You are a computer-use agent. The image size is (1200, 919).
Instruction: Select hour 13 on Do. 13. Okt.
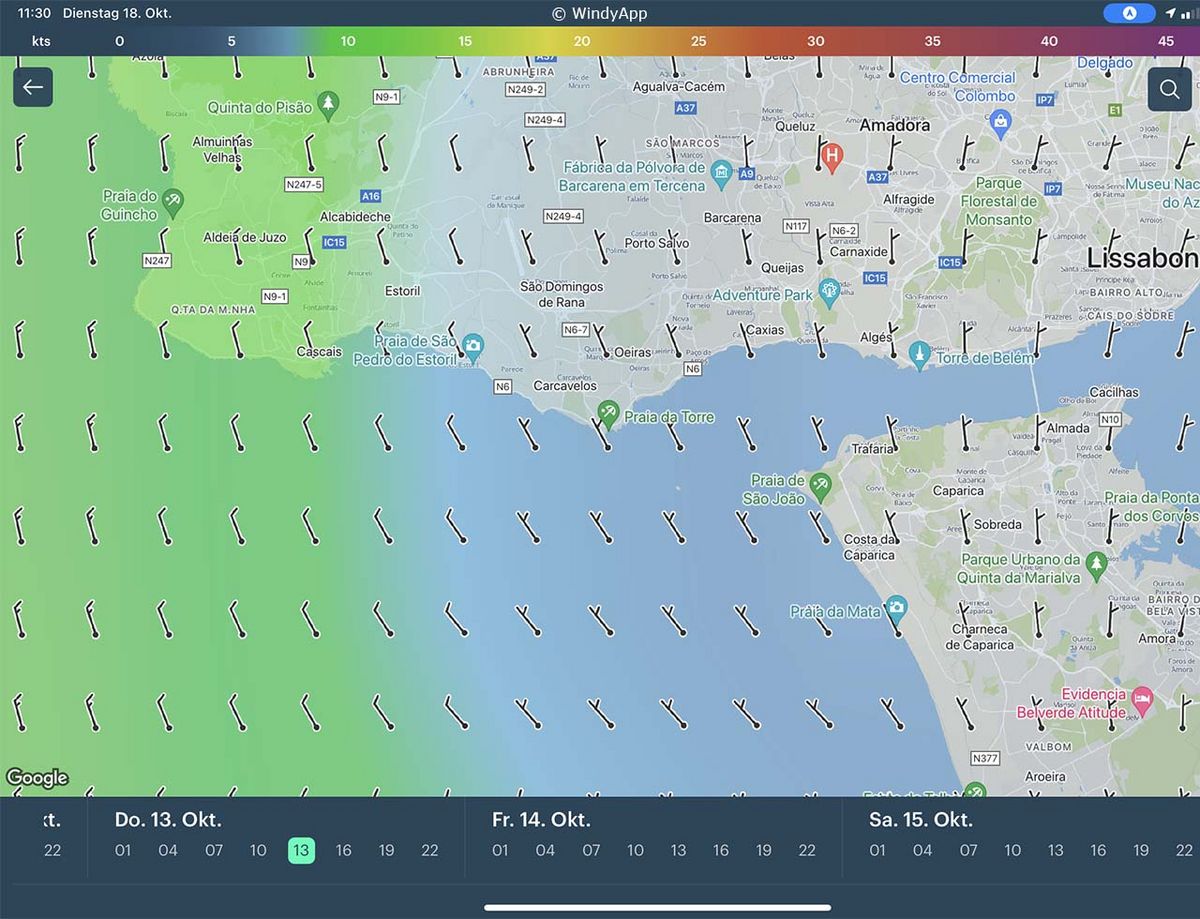(x=301, y=850)
